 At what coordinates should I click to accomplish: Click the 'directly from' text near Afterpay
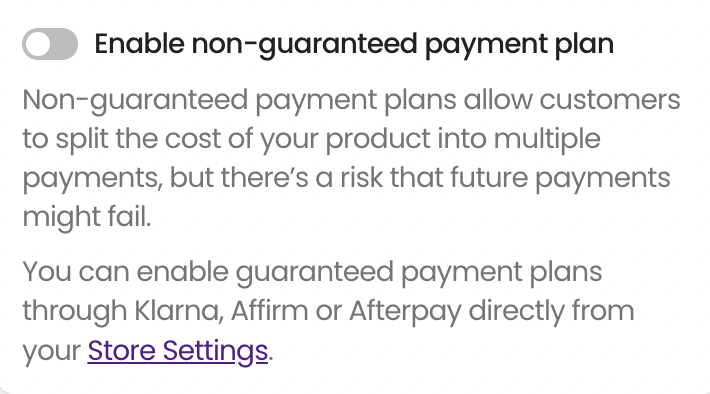pos(551,311)
